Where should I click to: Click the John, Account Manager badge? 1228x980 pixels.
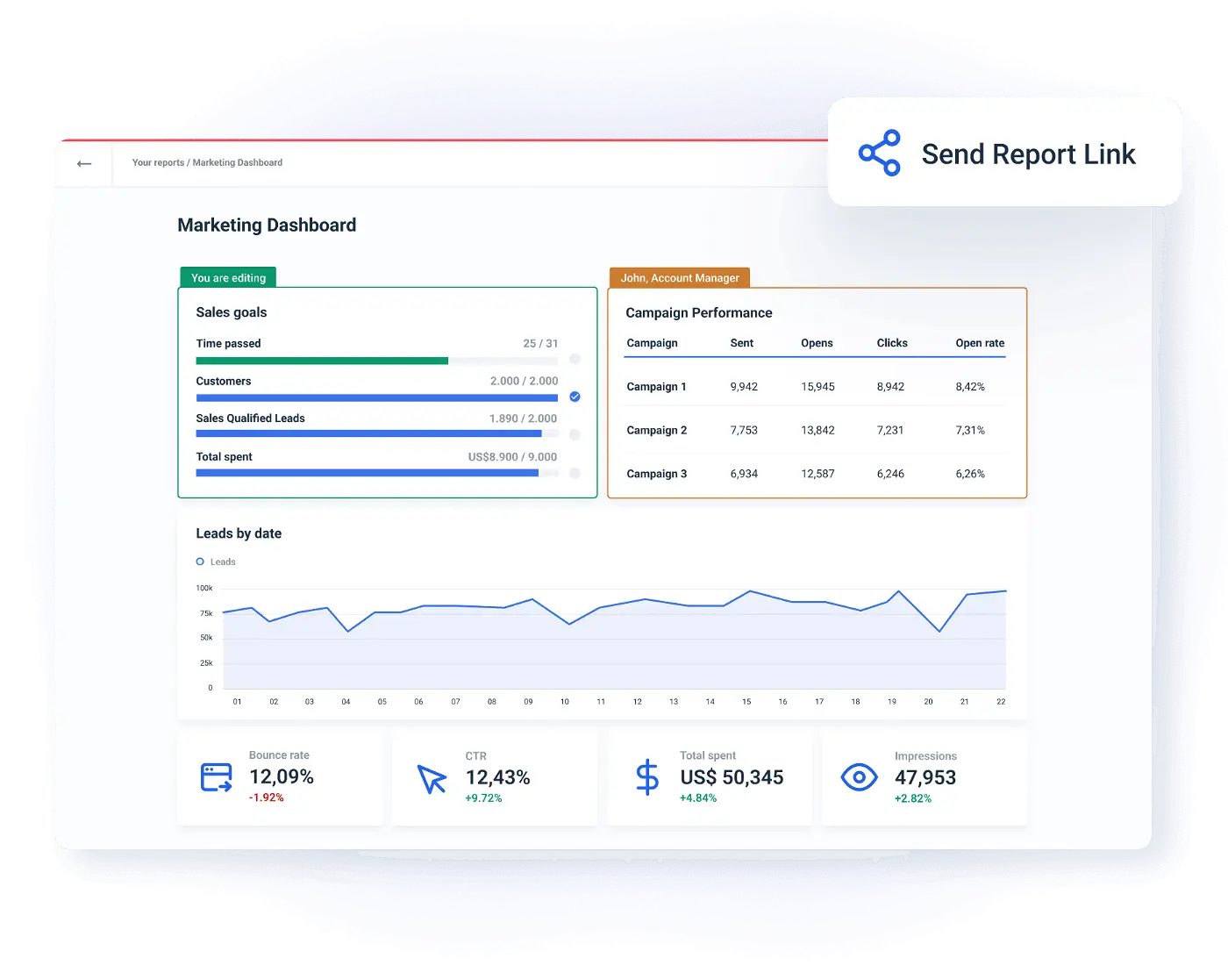point(679,277)
